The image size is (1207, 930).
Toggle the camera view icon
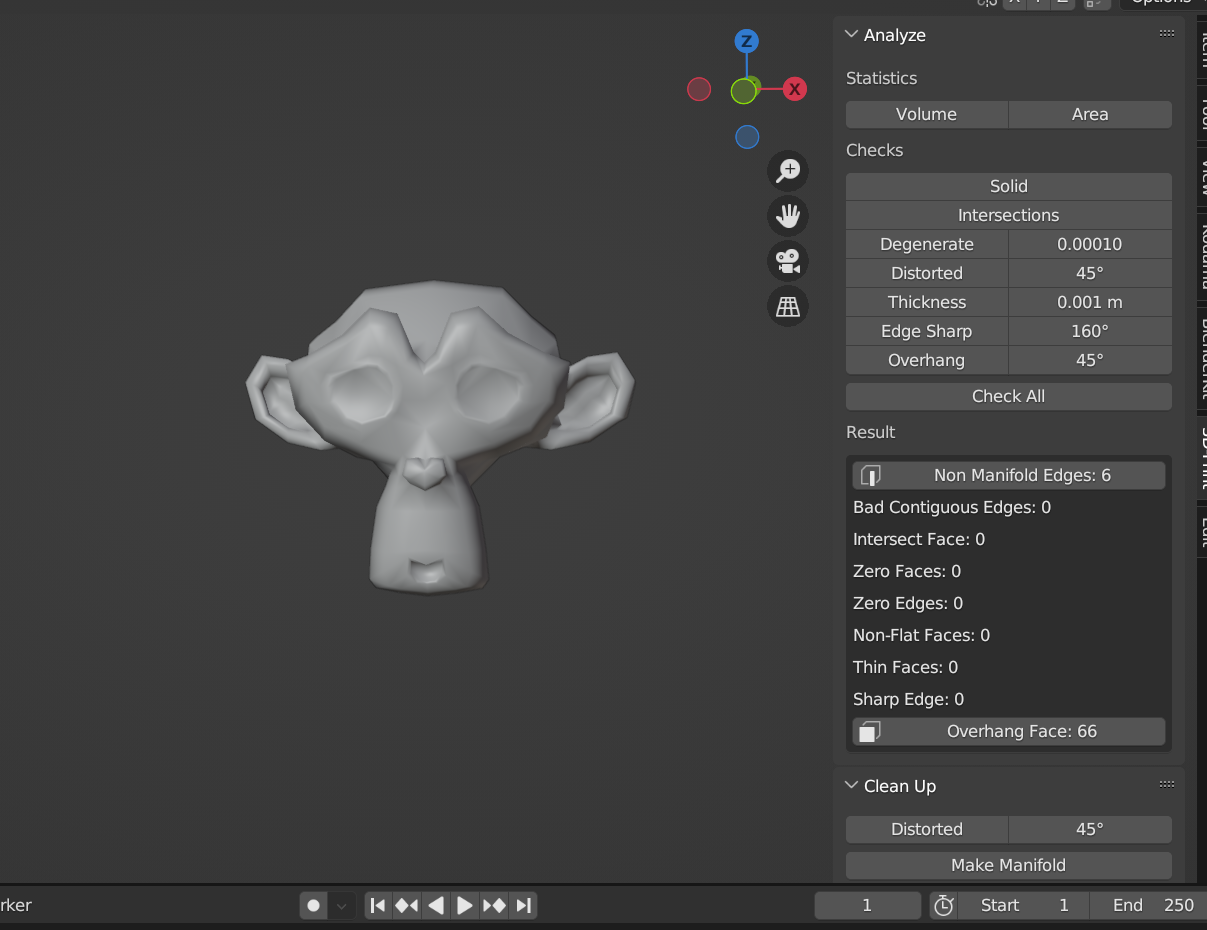788,261
